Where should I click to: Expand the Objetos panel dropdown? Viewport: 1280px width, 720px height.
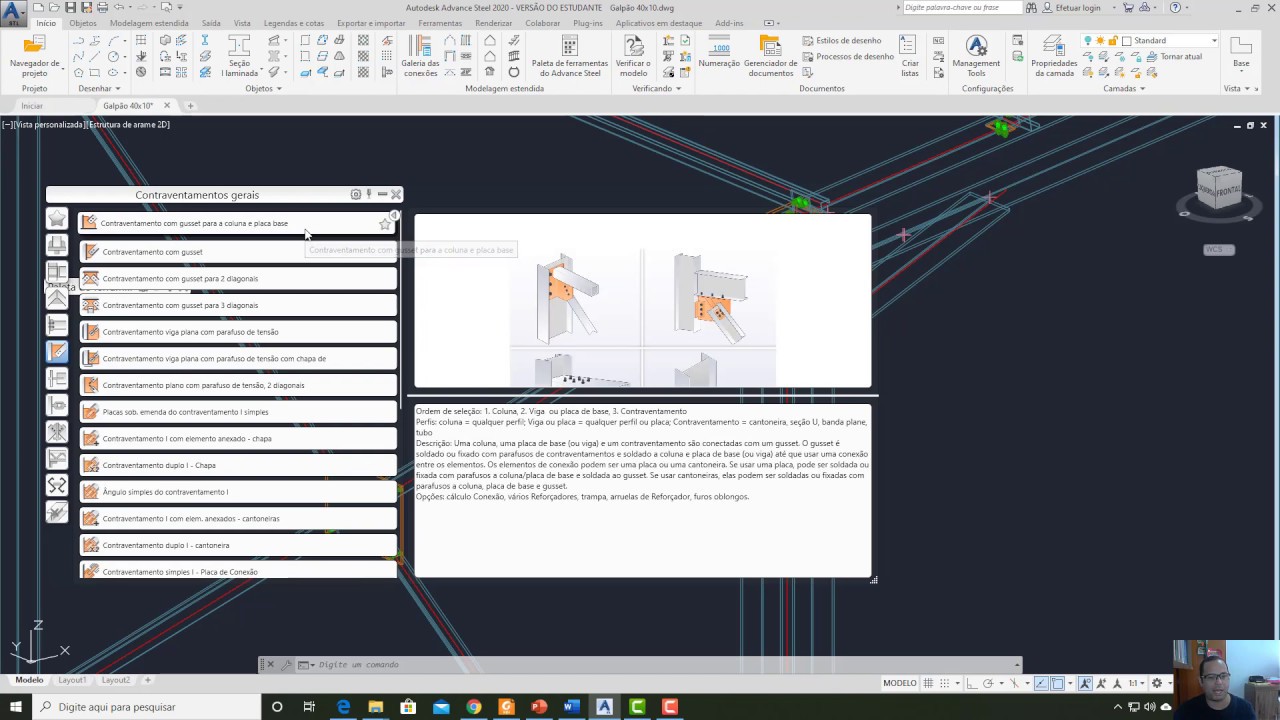263,88
